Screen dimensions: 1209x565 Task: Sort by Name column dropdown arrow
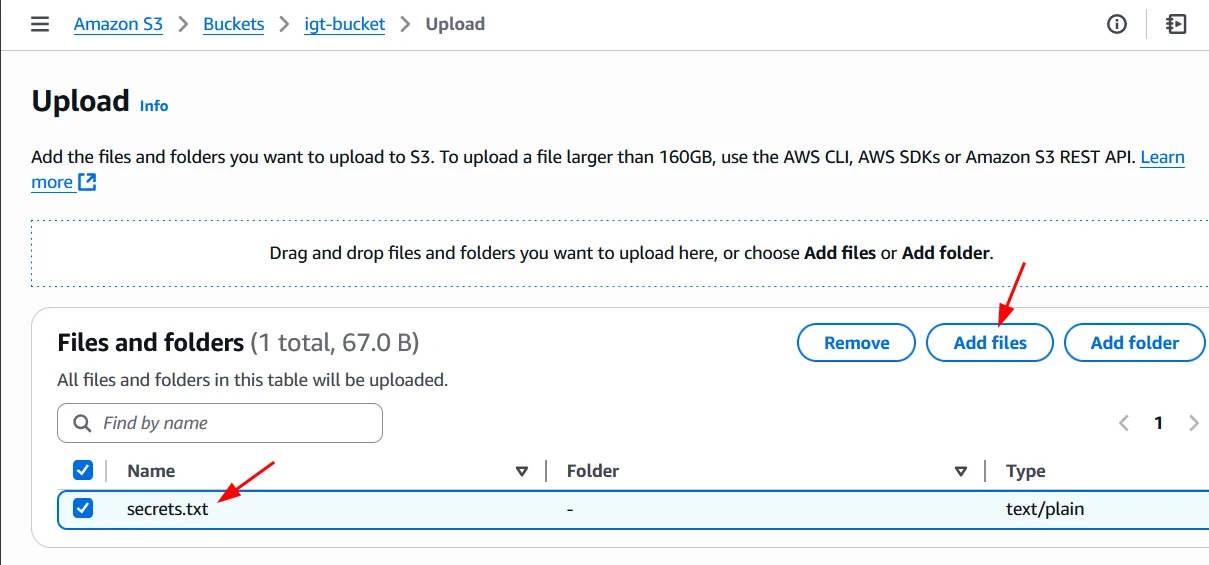click(521, 471)
